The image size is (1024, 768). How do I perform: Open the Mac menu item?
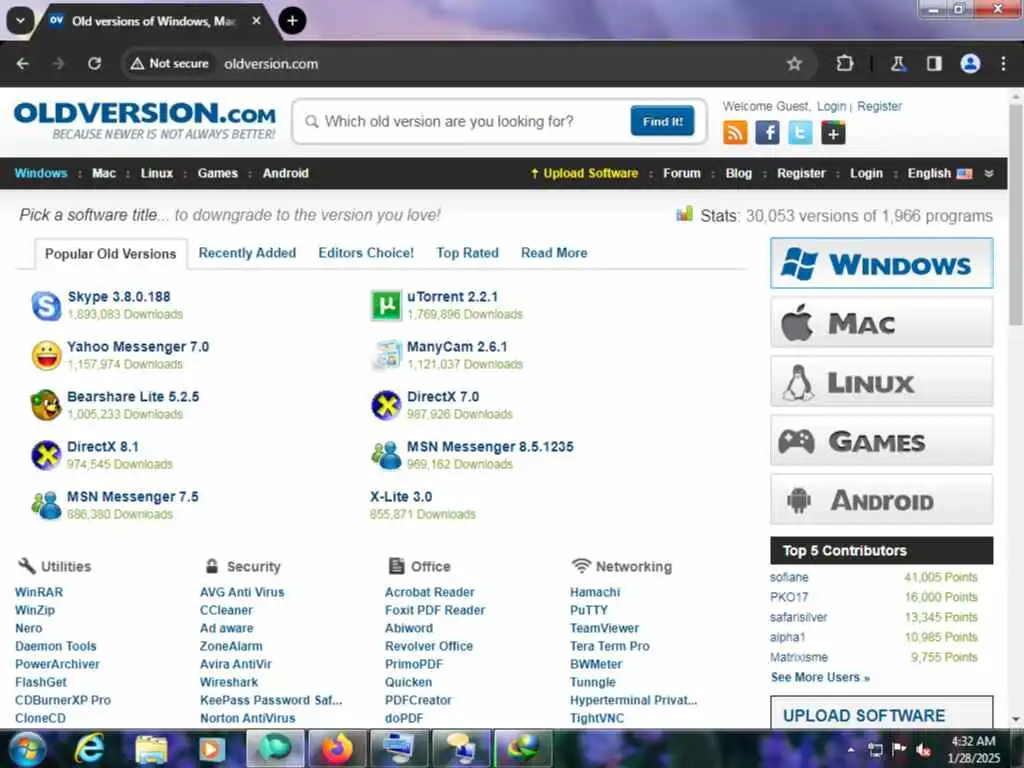tap(104, 174)
